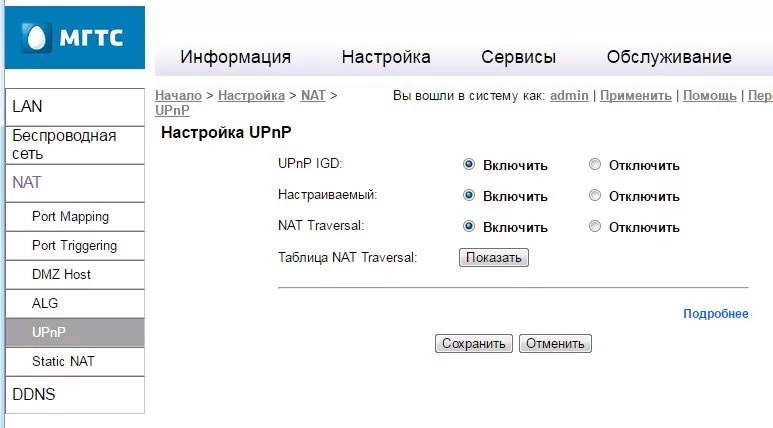Open the Подробнее link

click(x=715, y=314)
